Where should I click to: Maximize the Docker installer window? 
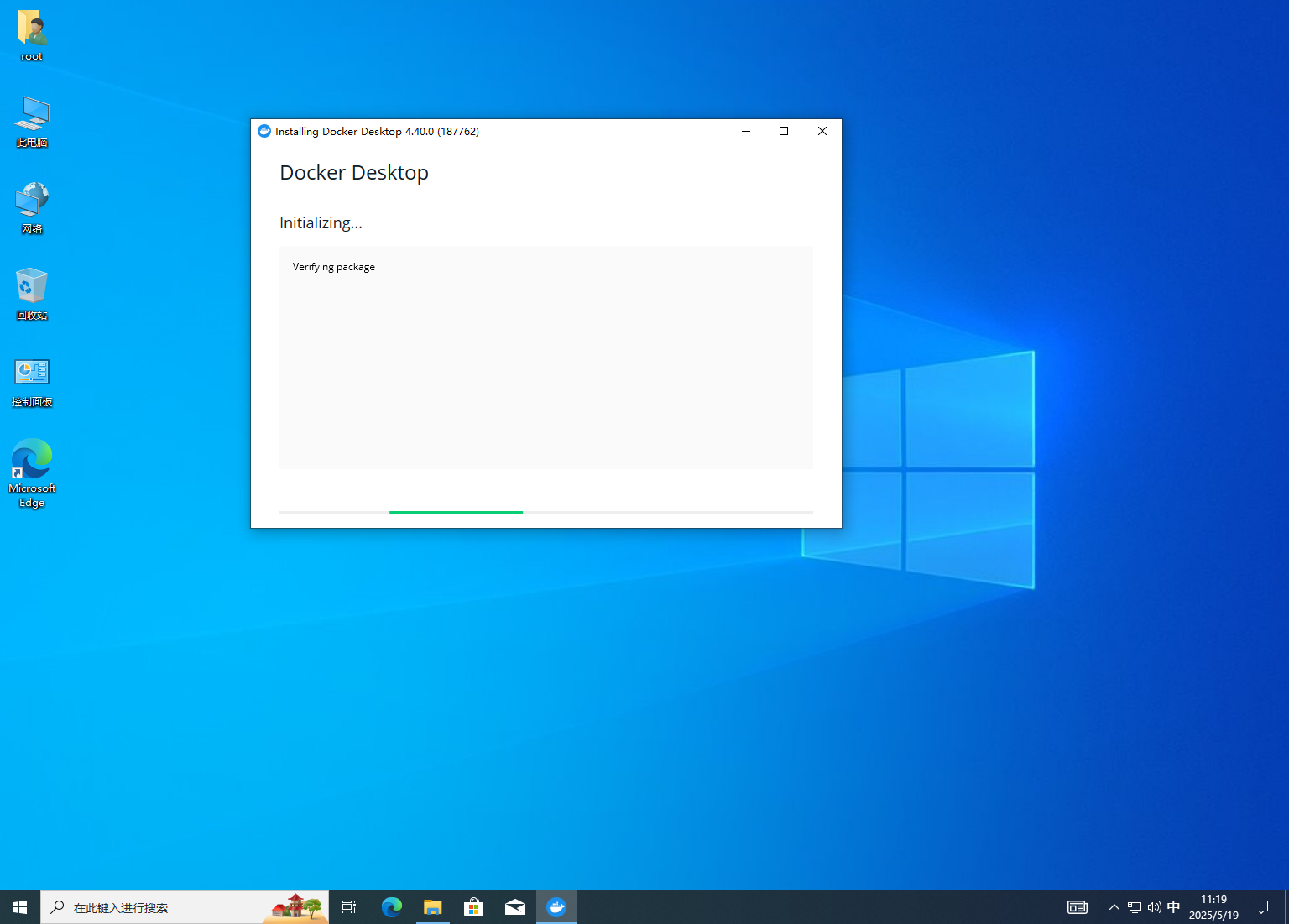point(784,131)
